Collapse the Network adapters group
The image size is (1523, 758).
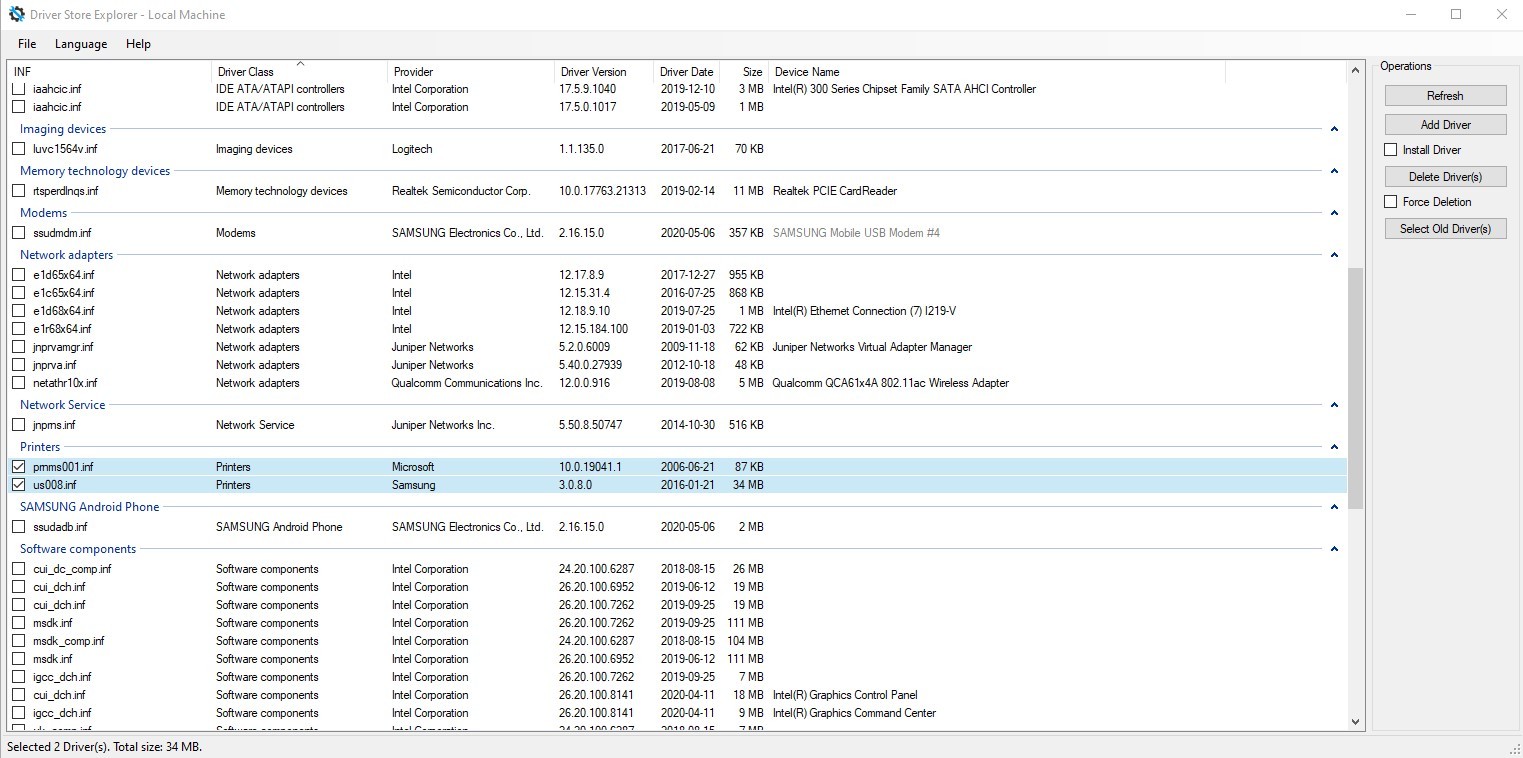click(x=1334, y=255)
